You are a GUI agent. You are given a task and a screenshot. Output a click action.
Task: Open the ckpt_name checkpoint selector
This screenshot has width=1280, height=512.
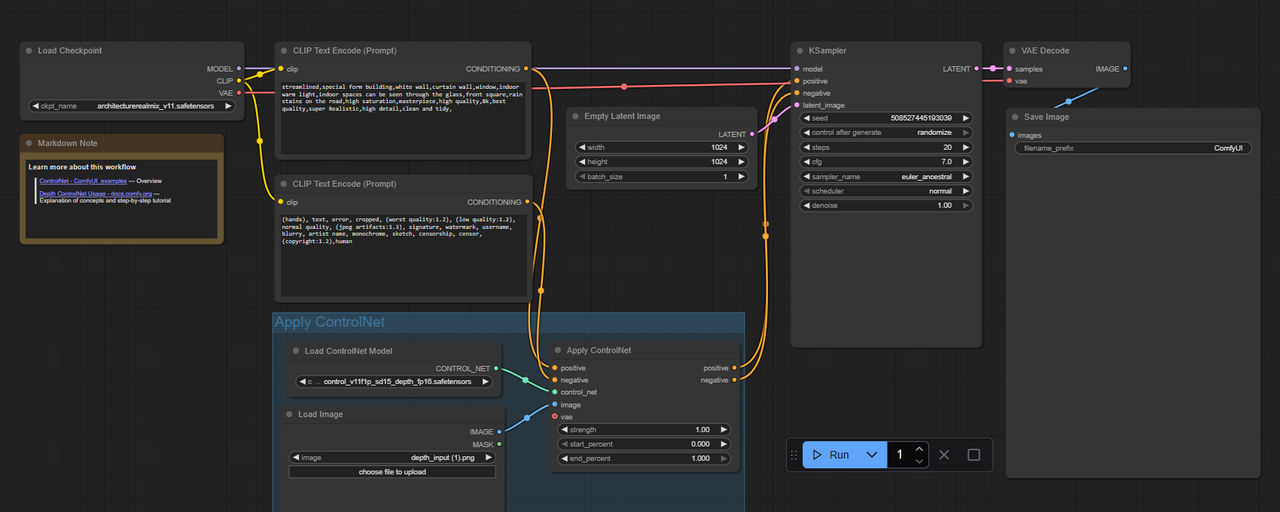(133, 105)
